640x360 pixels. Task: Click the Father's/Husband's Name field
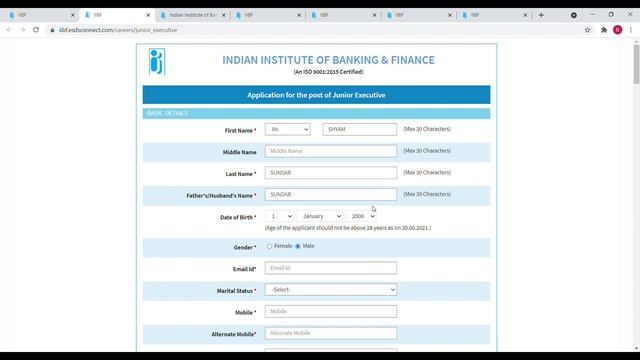coord(331,194)
